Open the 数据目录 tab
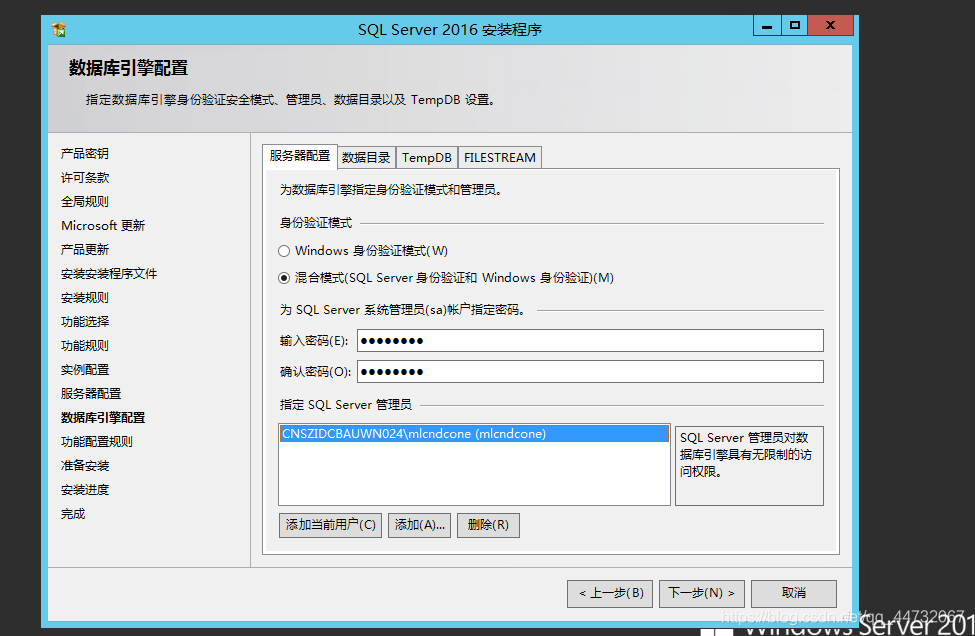 pos(366,157)
